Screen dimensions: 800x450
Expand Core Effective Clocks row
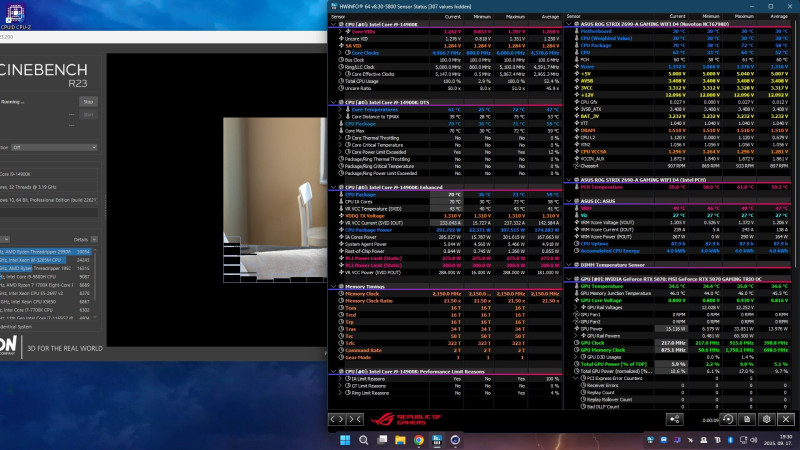point(340,74)
